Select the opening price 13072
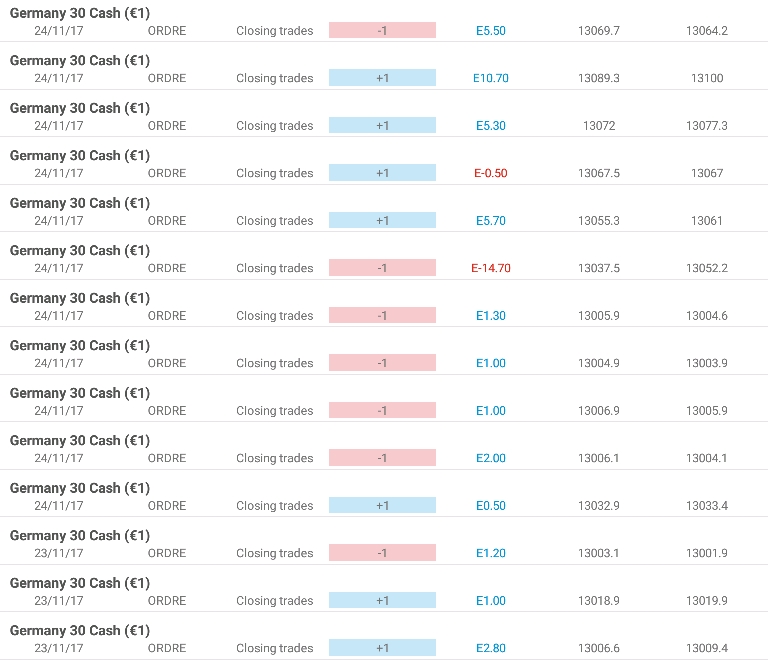 599,126
